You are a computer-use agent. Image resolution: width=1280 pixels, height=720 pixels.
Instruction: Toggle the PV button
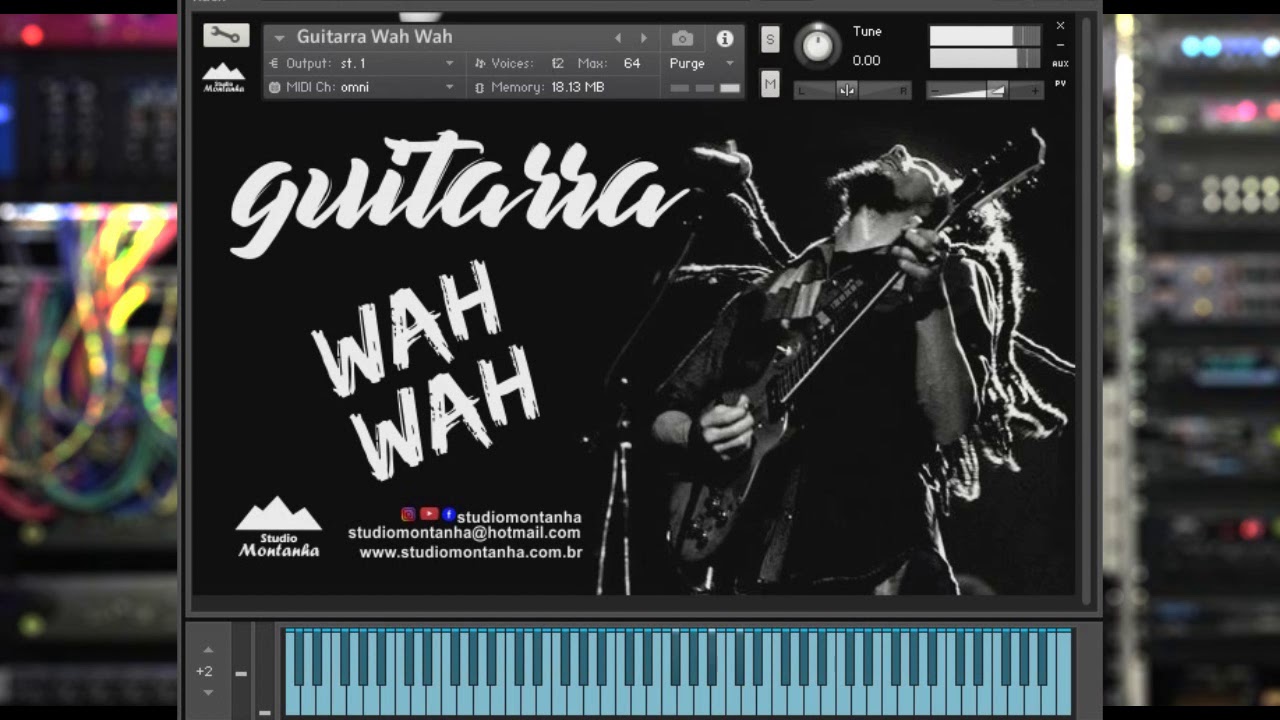[1060, 84]
